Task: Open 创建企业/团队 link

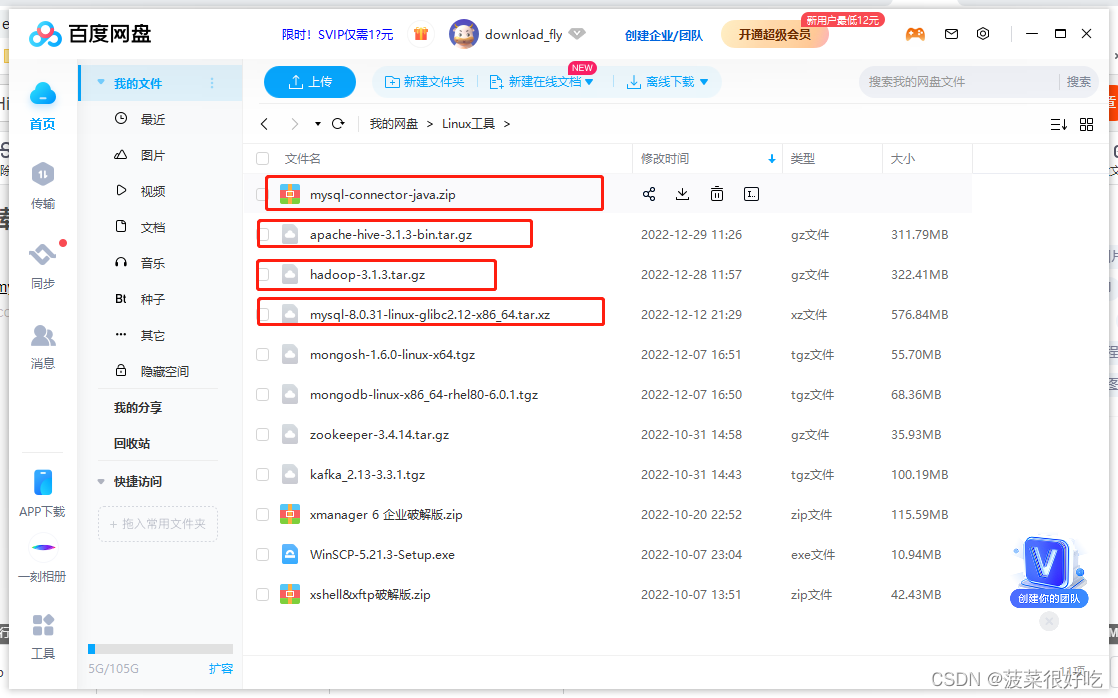Action: coord(664,35)
